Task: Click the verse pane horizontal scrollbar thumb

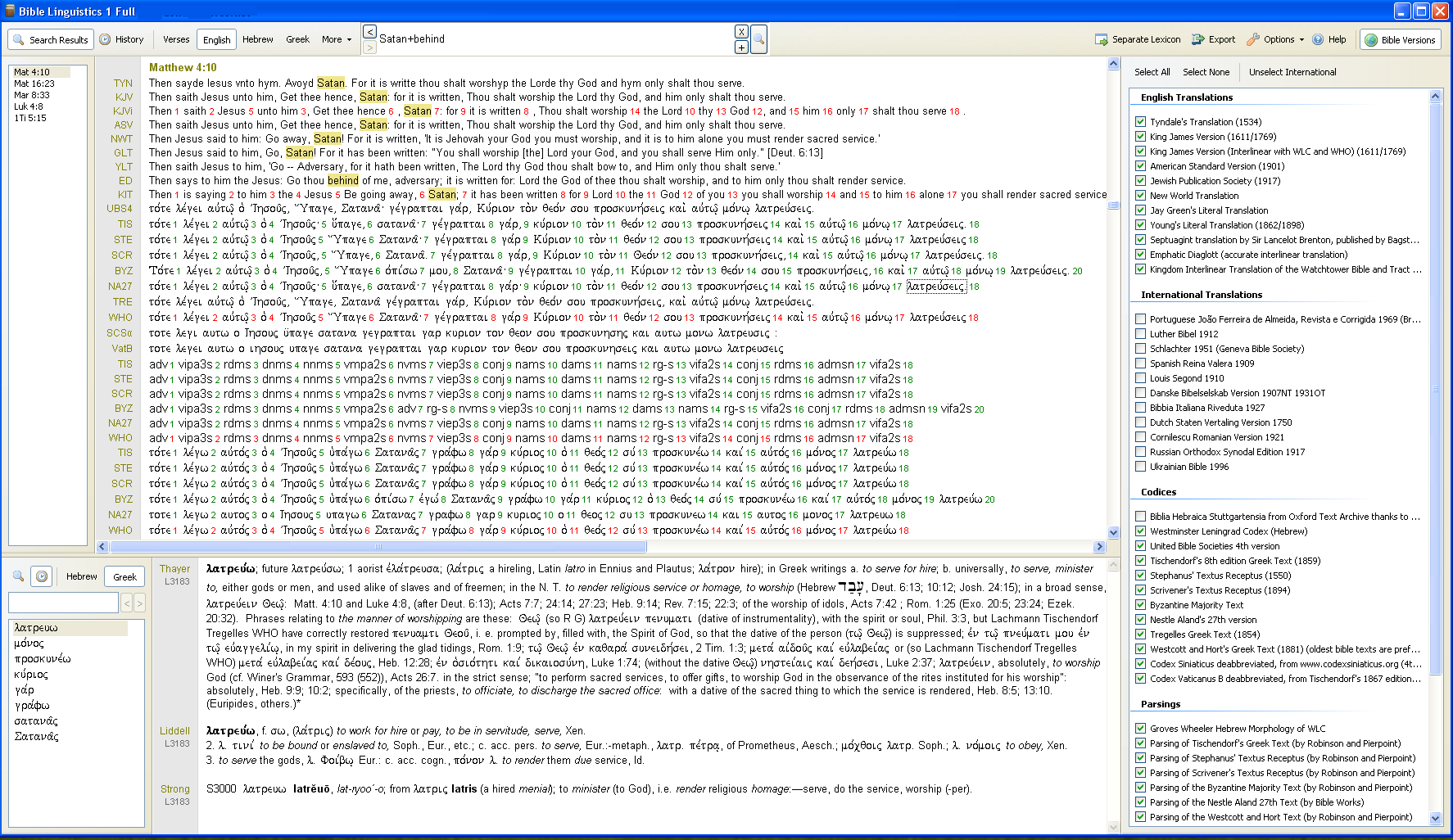Action: tap(378, 547)
